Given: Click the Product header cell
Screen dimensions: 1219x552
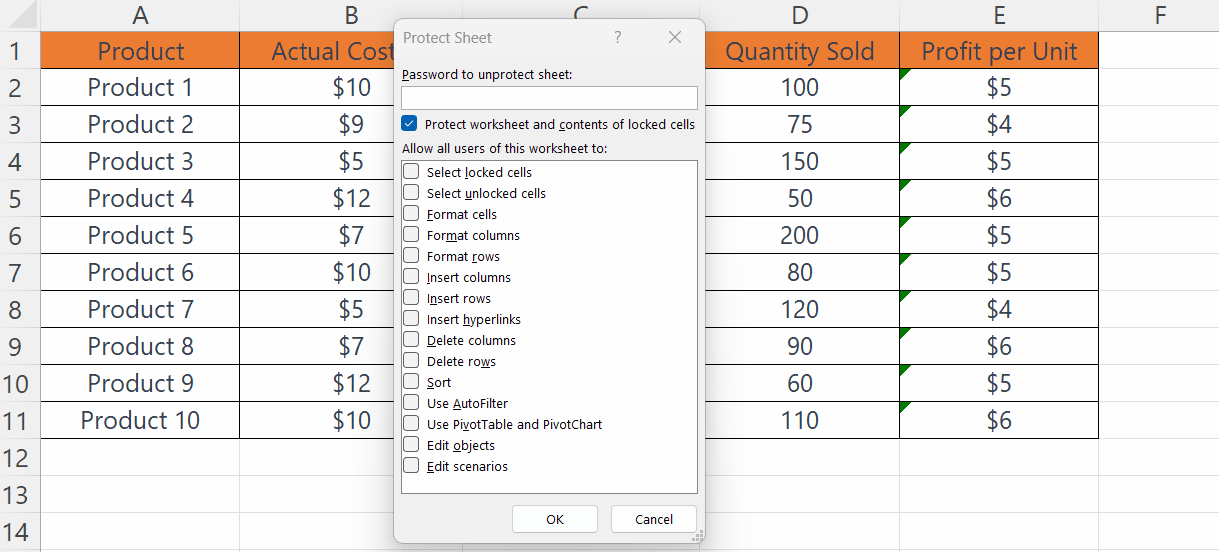Looking at the screenshot, I should 140,51.
